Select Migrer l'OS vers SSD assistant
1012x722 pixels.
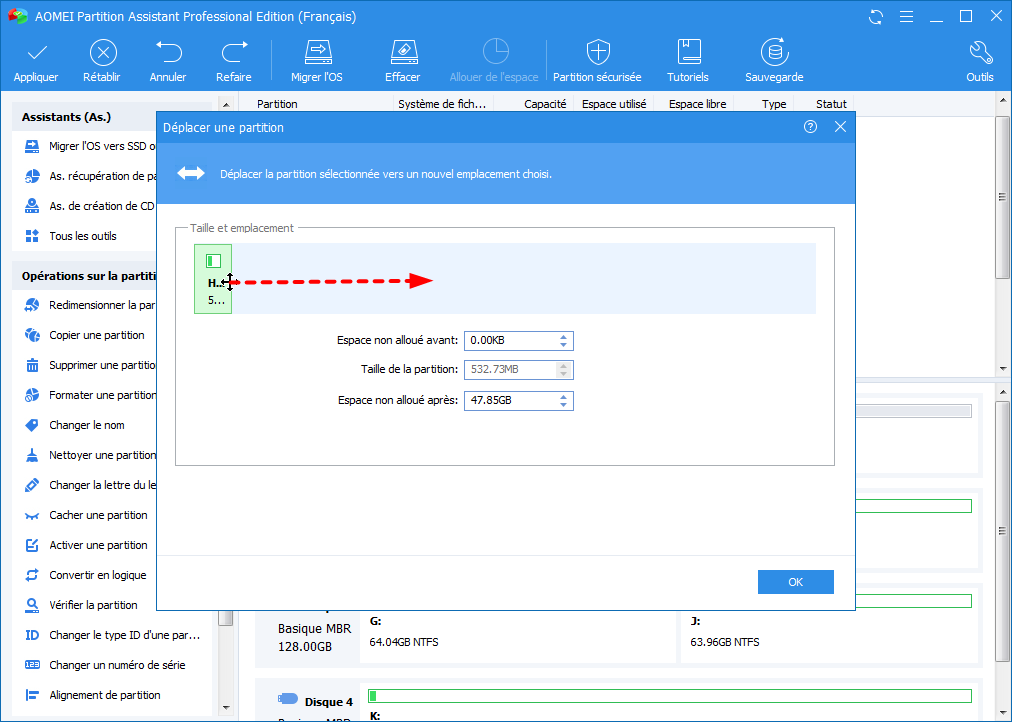90,146
